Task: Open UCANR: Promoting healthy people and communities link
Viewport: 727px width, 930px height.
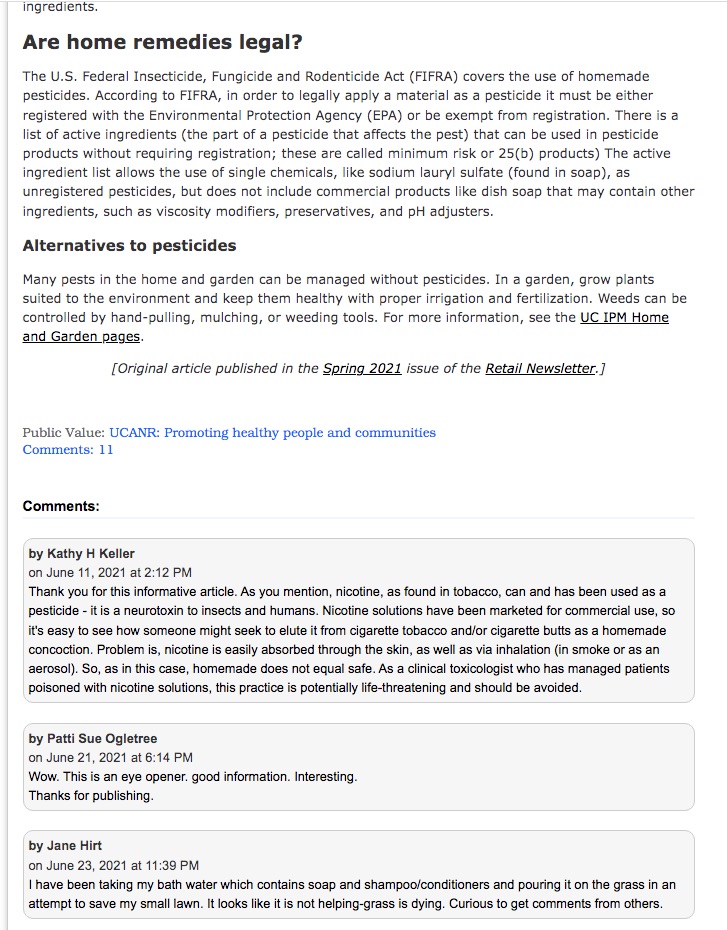Action: [x=272, y=432]
